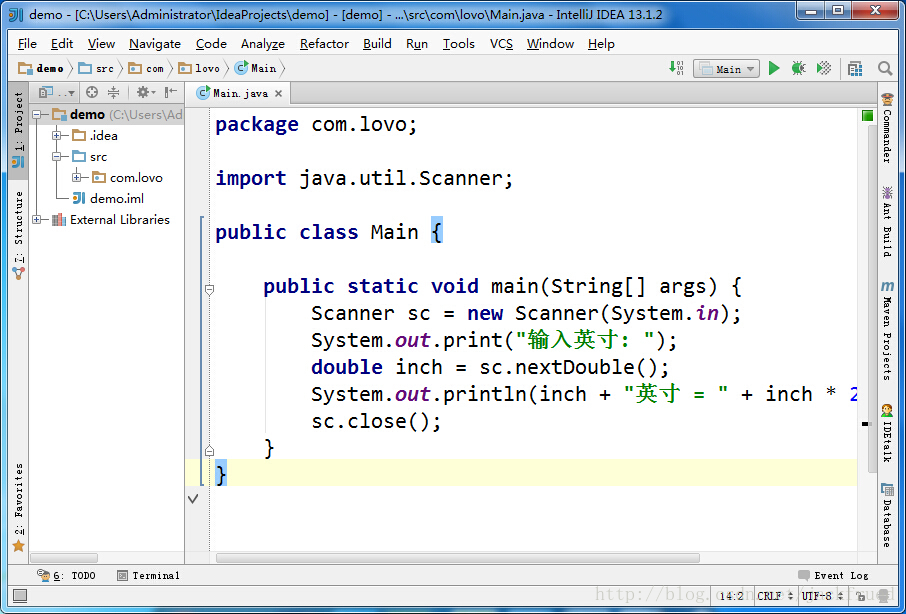The width and height of the screenshot is (906, 614).
Task: Open the 6: TODO tool window
Action: click(x=66, y=575)
